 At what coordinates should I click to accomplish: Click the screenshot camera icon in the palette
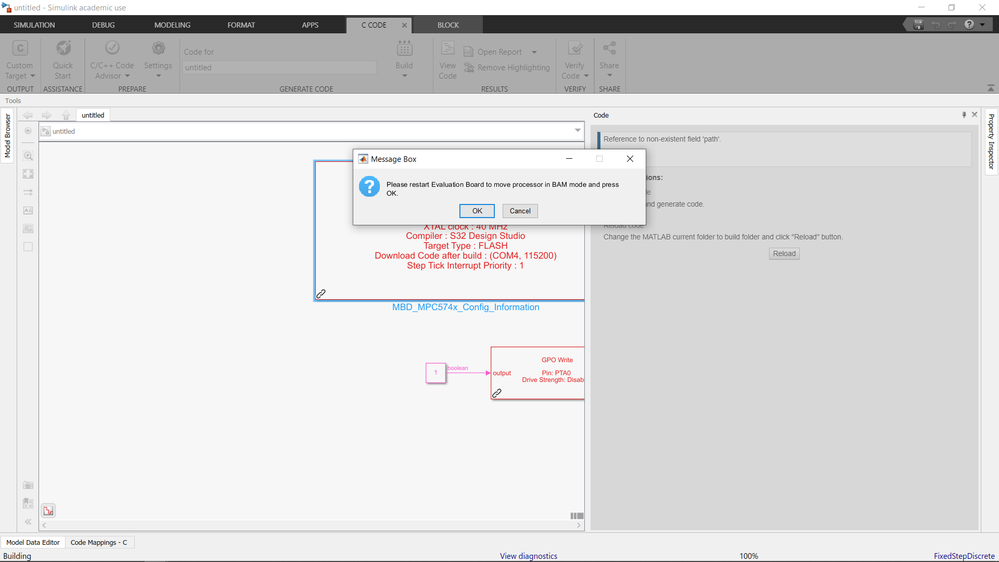28,486
